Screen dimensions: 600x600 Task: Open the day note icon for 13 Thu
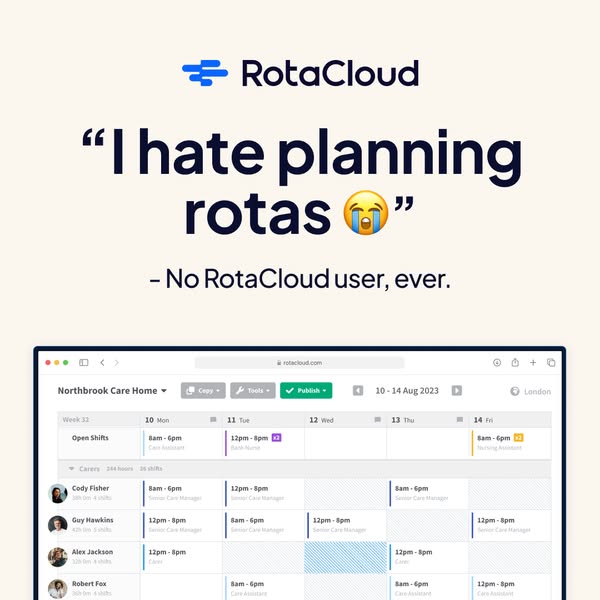460,420
